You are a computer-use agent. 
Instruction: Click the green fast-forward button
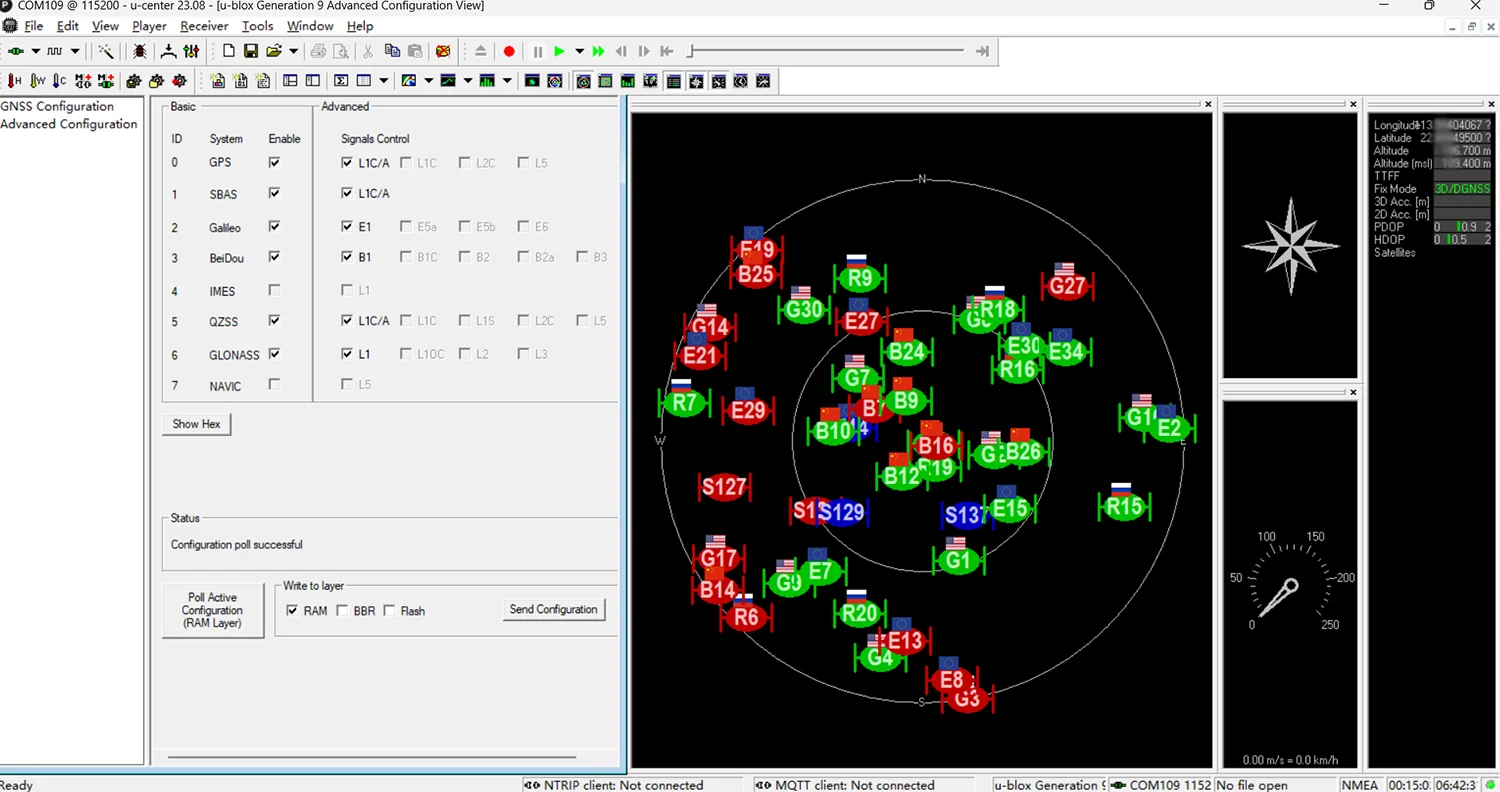click(x=598, y=51)
